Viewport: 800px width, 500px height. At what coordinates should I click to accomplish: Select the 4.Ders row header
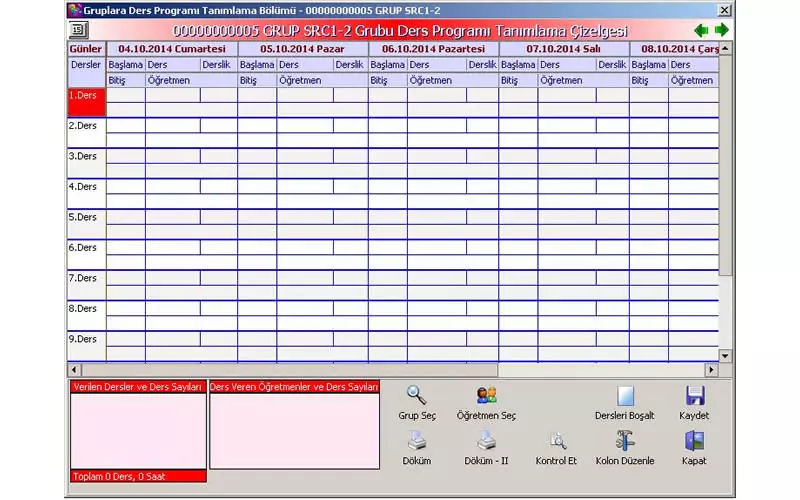coord(86,194)
